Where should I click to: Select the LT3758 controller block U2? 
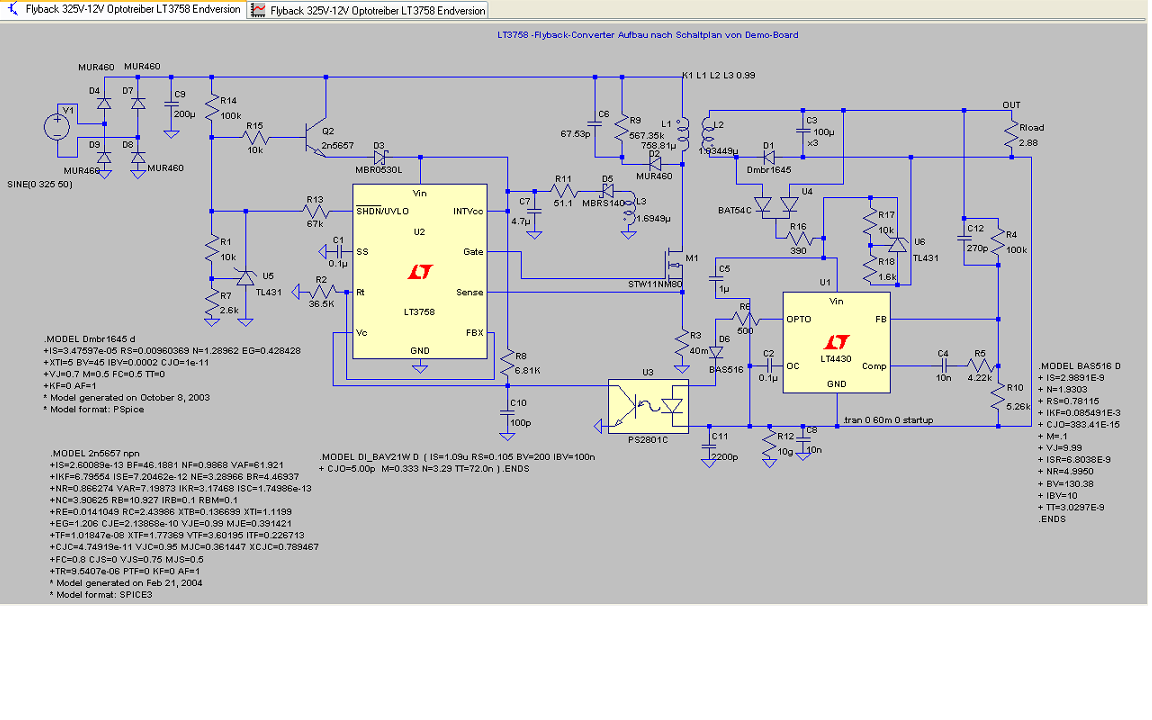420,271
